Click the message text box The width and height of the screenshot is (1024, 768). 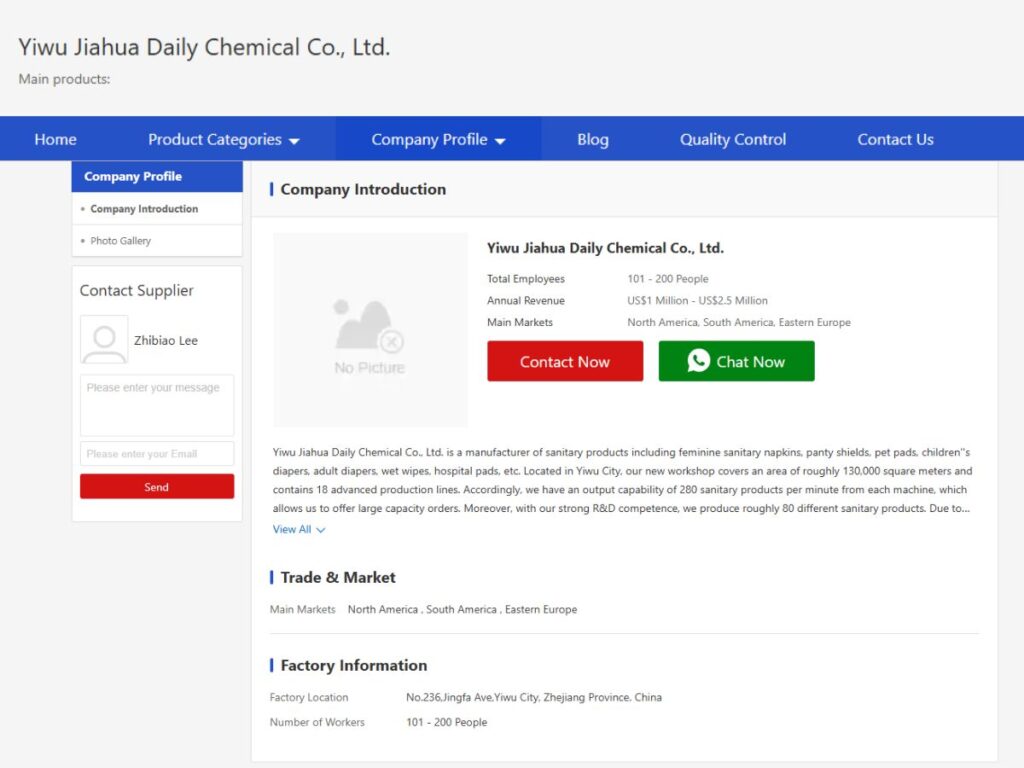point(157,405)
